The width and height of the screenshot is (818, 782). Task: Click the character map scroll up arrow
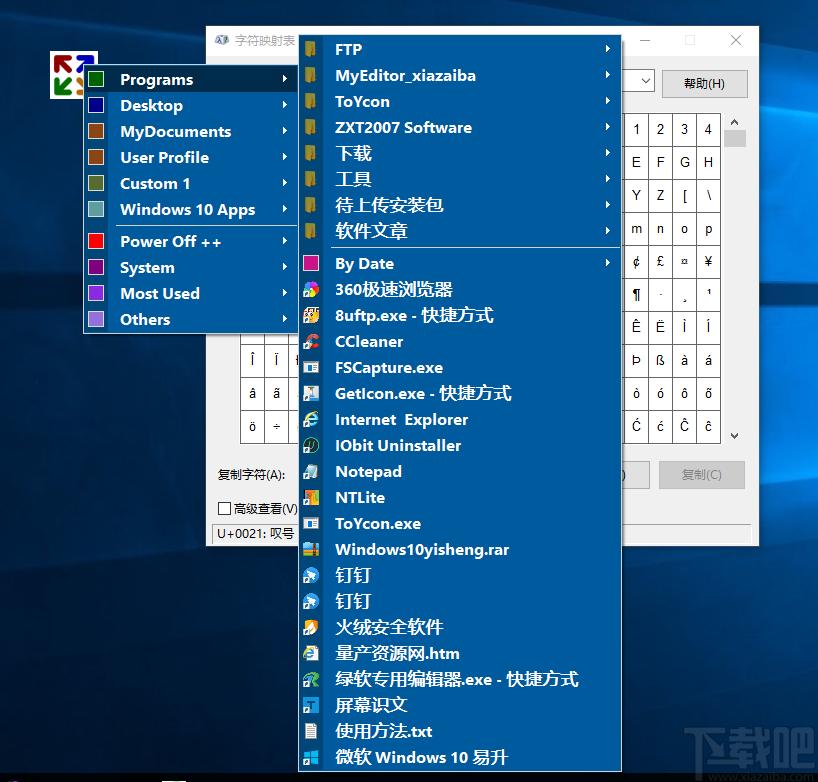(735, 122)
